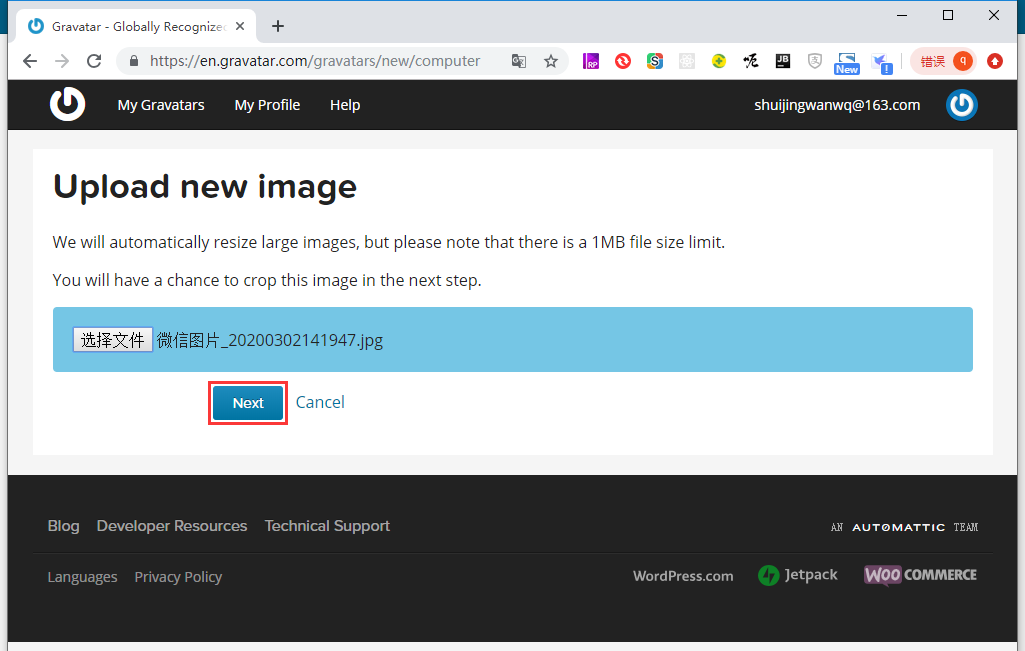Open the Help menu item
The height and width of the screenshot is (651, 1025).
(345, 105)
